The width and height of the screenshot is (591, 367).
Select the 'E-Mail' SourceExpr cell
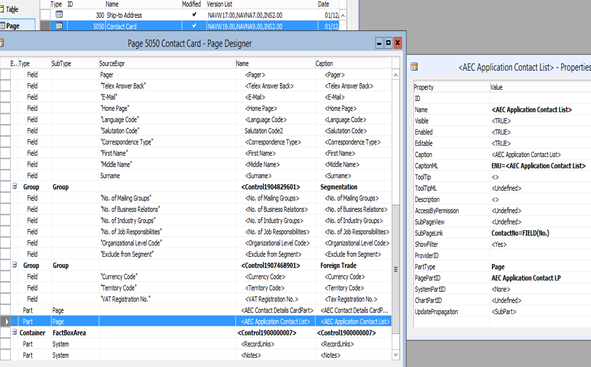(x=167, y=97)
